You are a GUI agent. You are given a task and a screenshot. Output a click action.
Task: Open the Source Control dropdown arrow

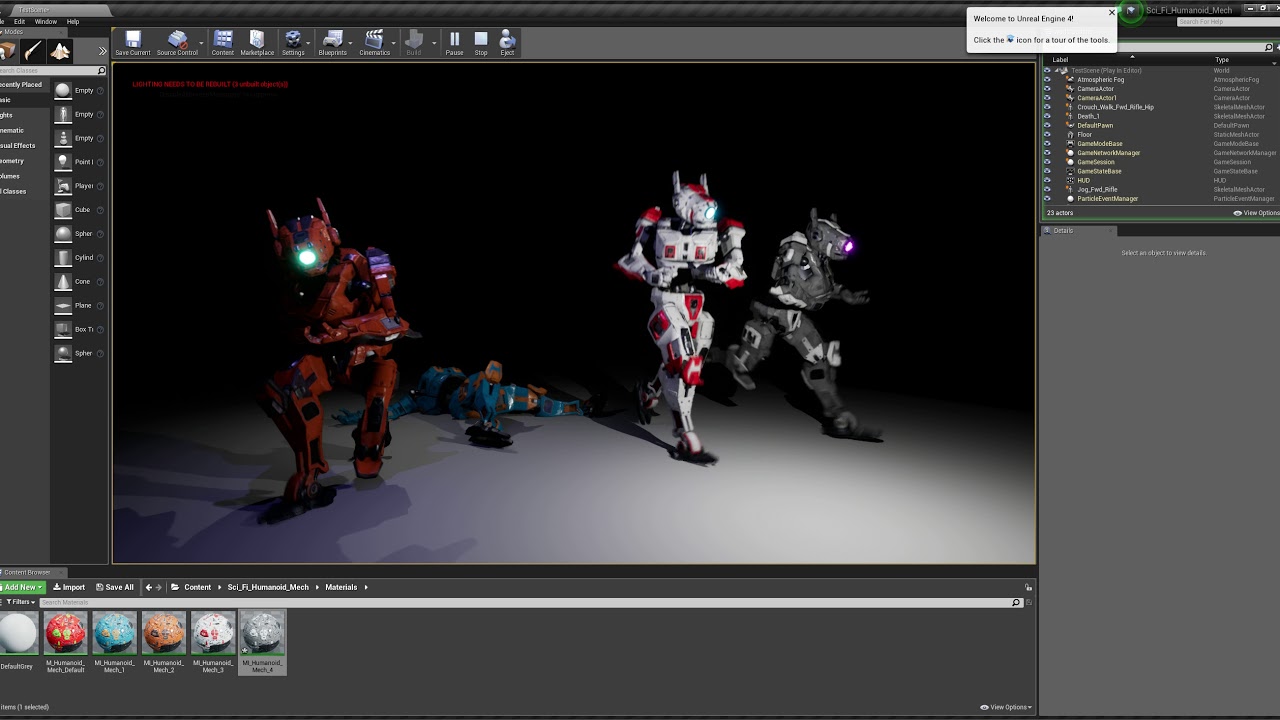[202, 43]
